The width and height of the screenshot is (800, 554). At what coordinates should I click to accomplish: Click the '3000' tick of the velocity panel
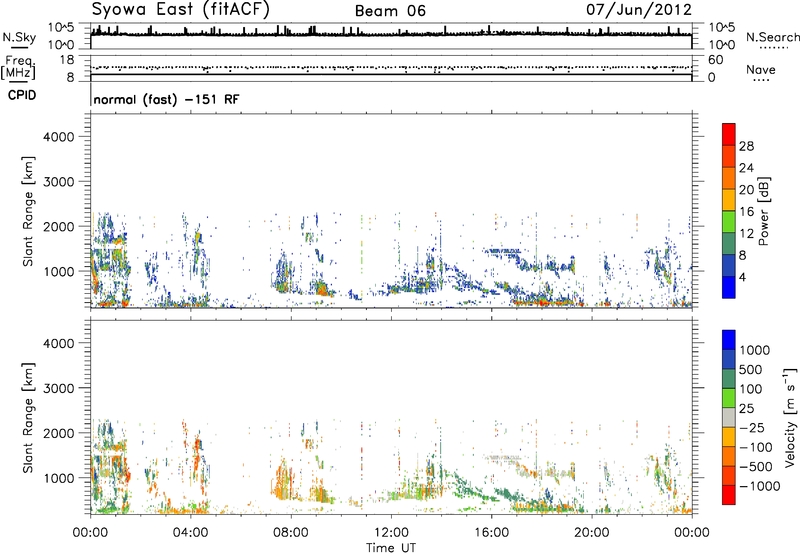tap(58, 388)
